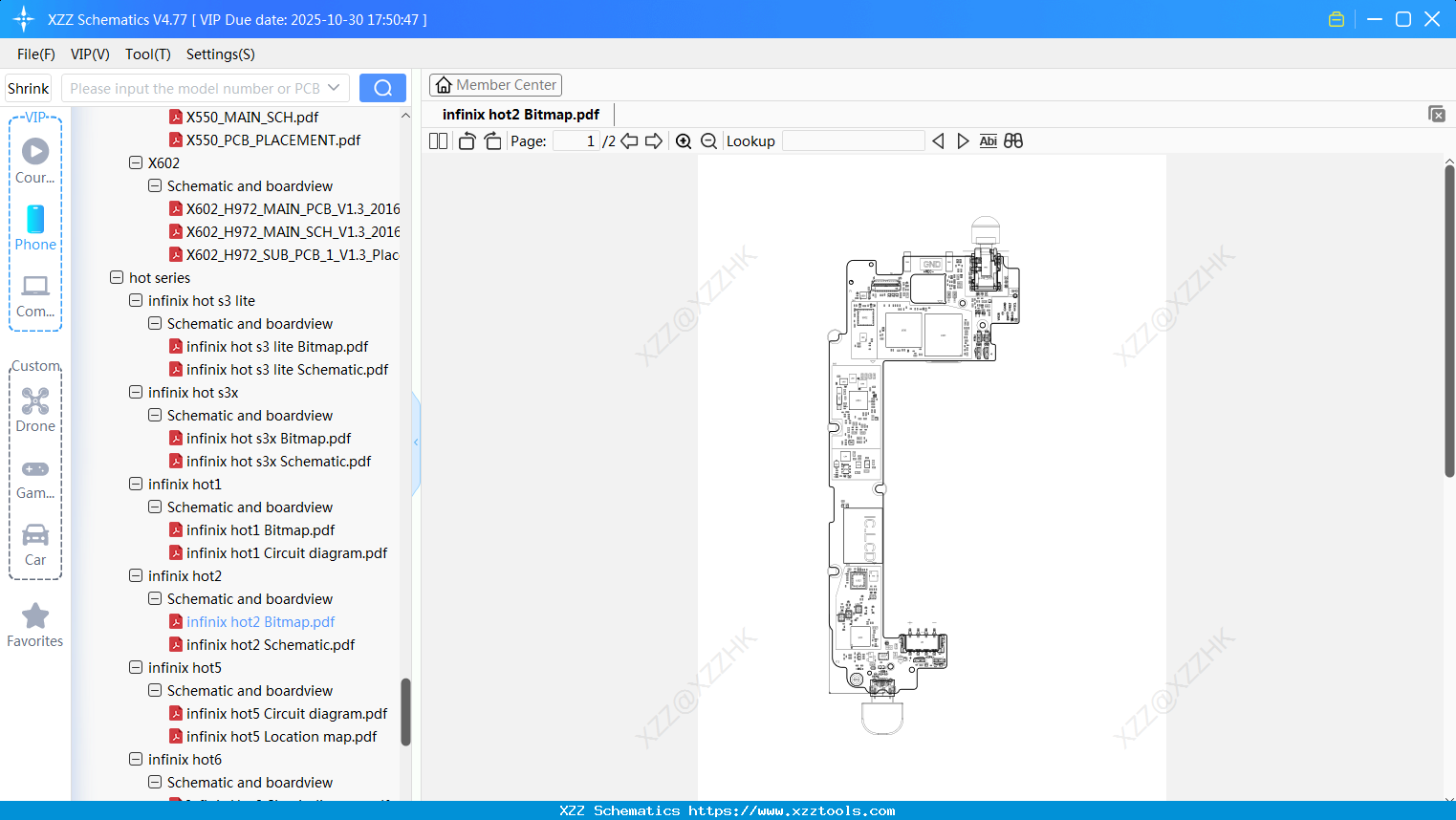
Task: Open the model number dropdown arrow
Action: [336, 87]
